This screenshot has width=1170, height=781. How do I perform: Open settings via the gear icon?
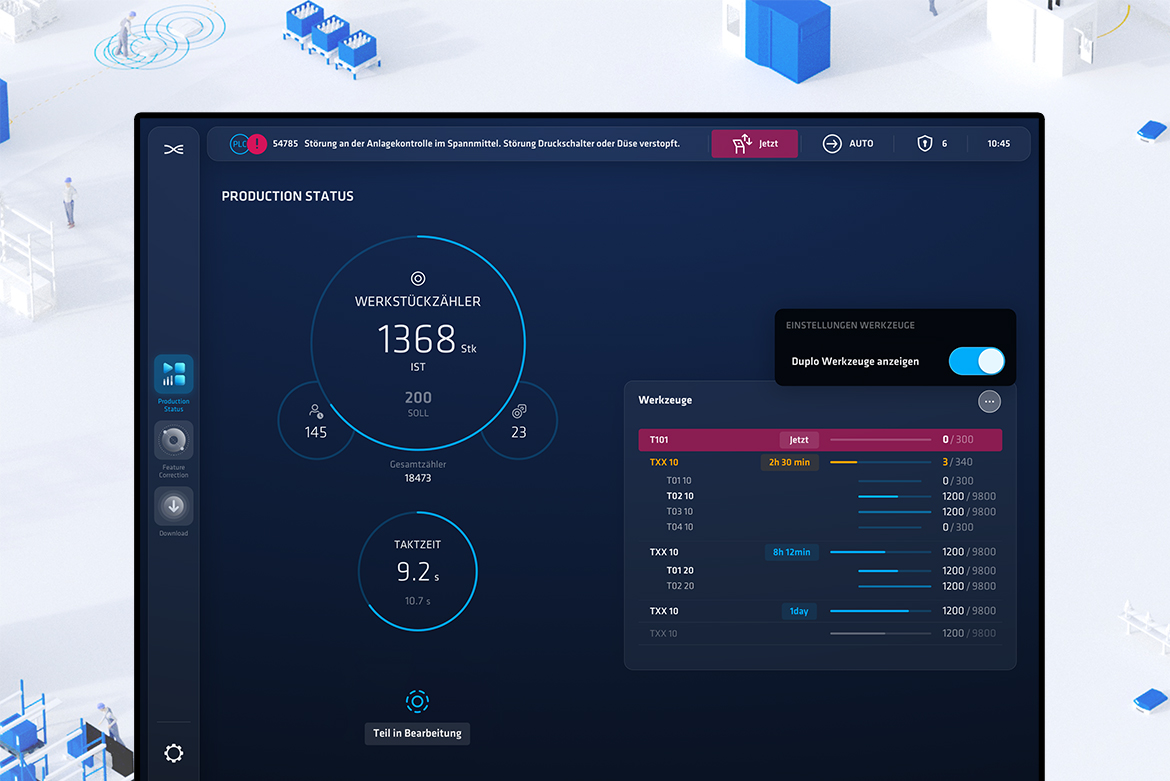coord(173,752)
